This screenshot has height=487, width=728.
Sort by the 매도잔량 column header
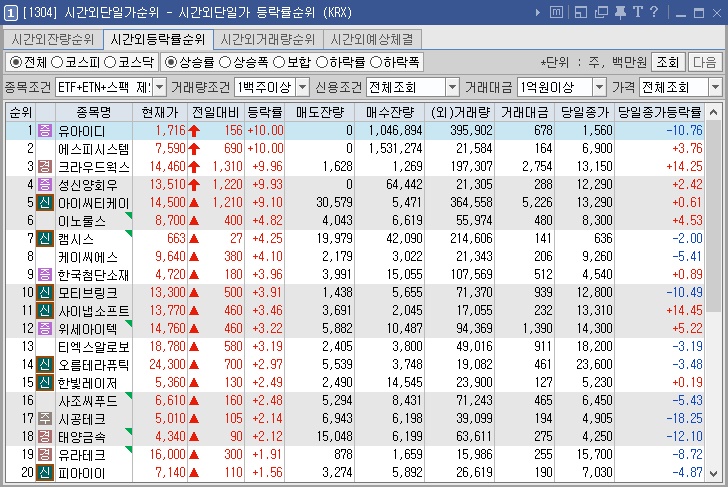[320, 112]
